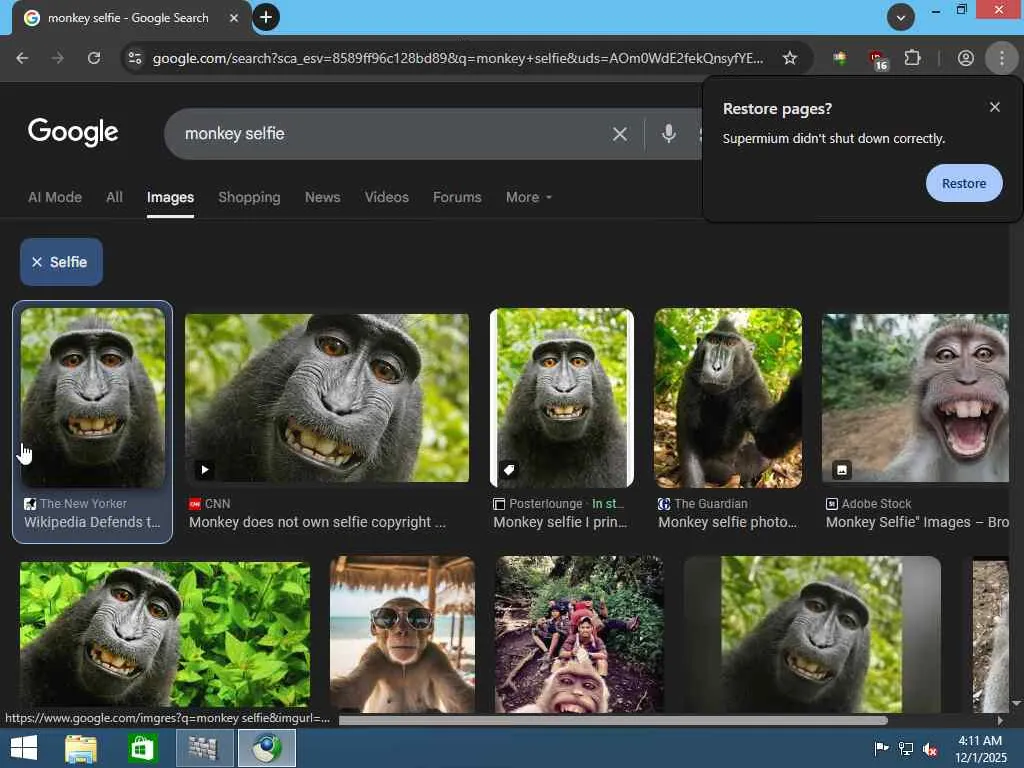1024x768 pixels.
Task: Go to Google homepage via logo
Action: [72, 132]
